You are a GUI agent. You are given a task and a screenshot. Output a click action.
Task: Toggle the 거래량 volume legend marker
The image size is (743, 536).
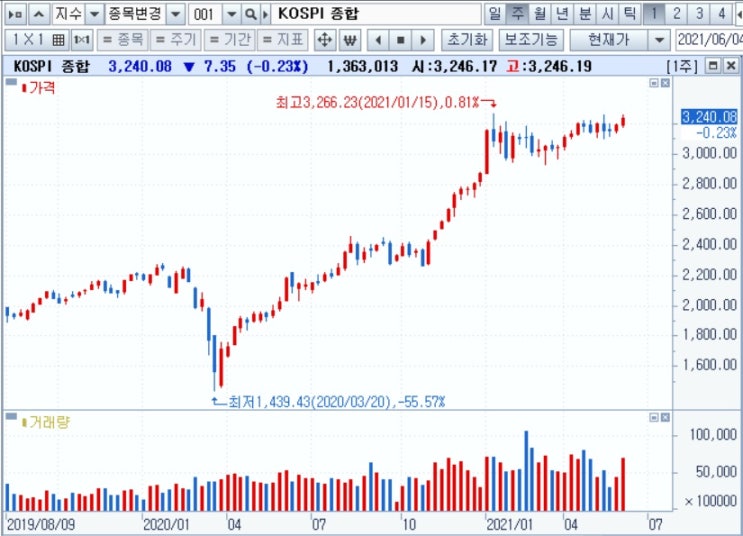[x=24, y=422]
